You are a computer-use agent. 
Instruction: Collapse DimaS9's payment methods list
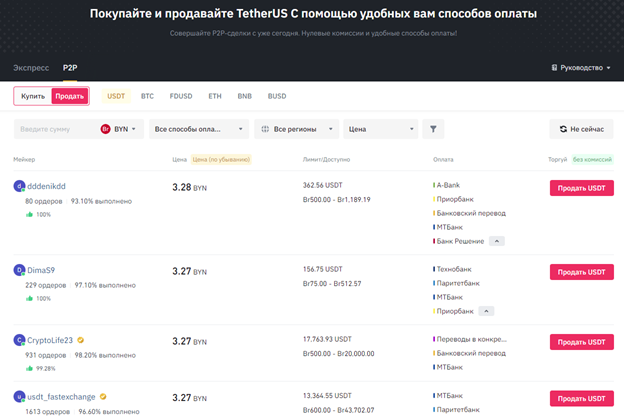(x=486, y=311)
